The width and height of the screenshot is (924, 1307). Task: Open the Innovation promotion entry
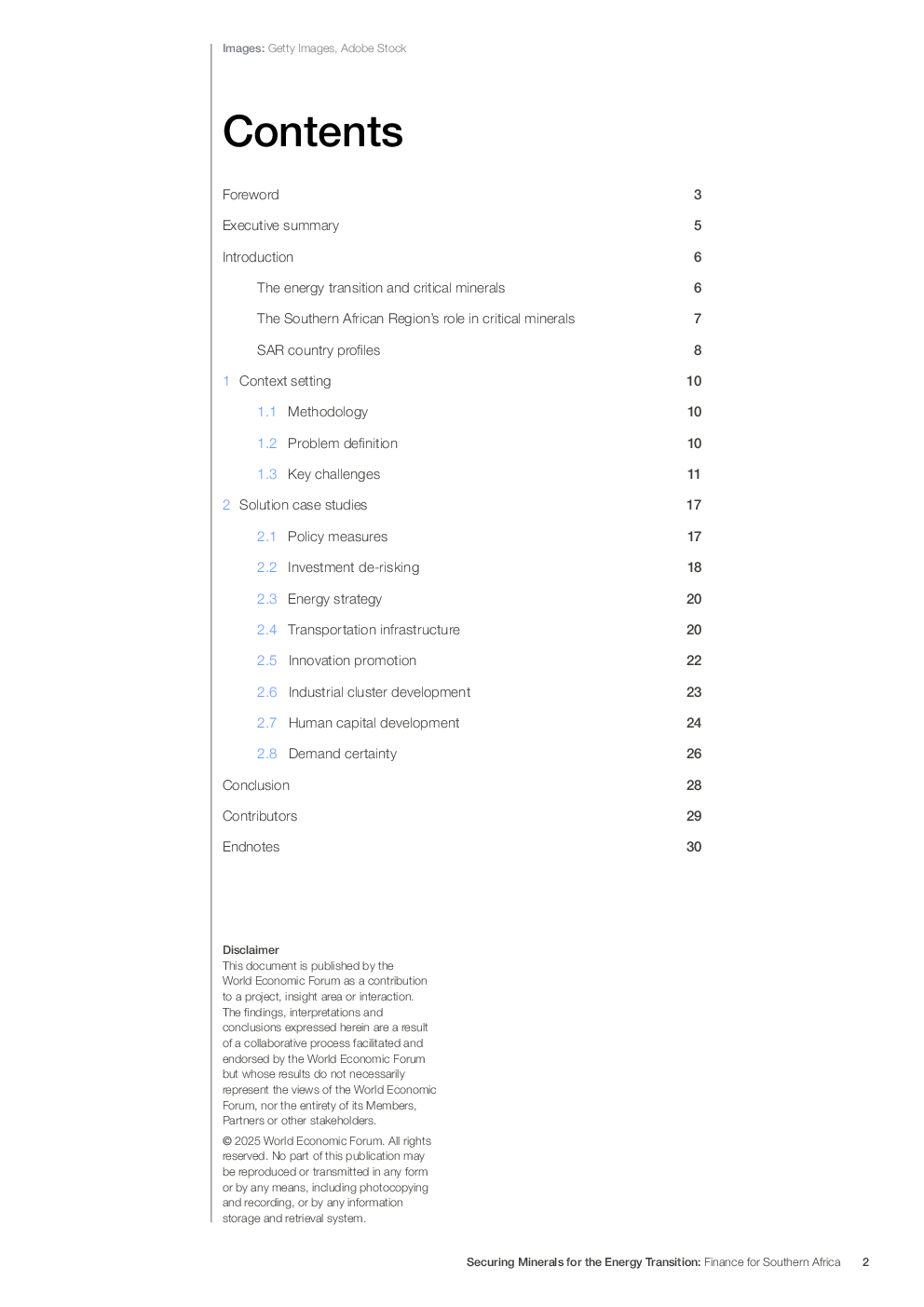click(352, 660)
